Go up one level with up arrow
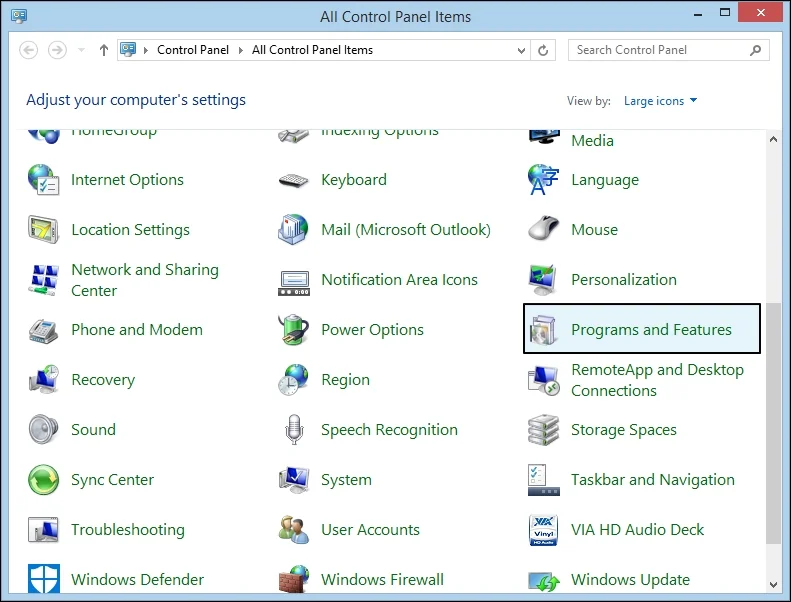 point(104,50)
